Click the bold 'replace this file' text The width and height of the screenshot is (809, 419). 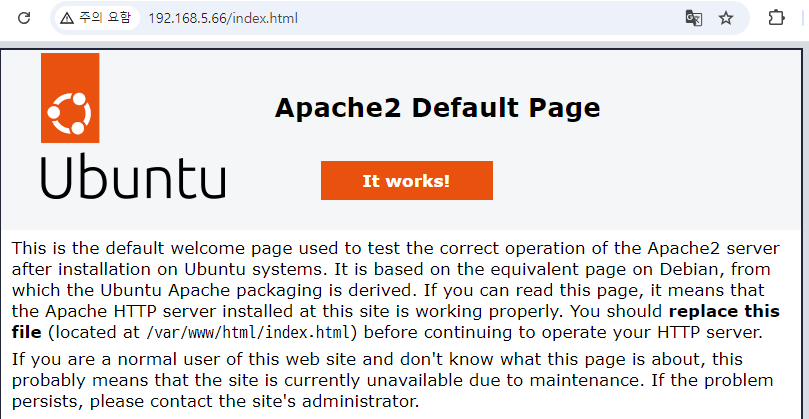[x=396, y=322]
